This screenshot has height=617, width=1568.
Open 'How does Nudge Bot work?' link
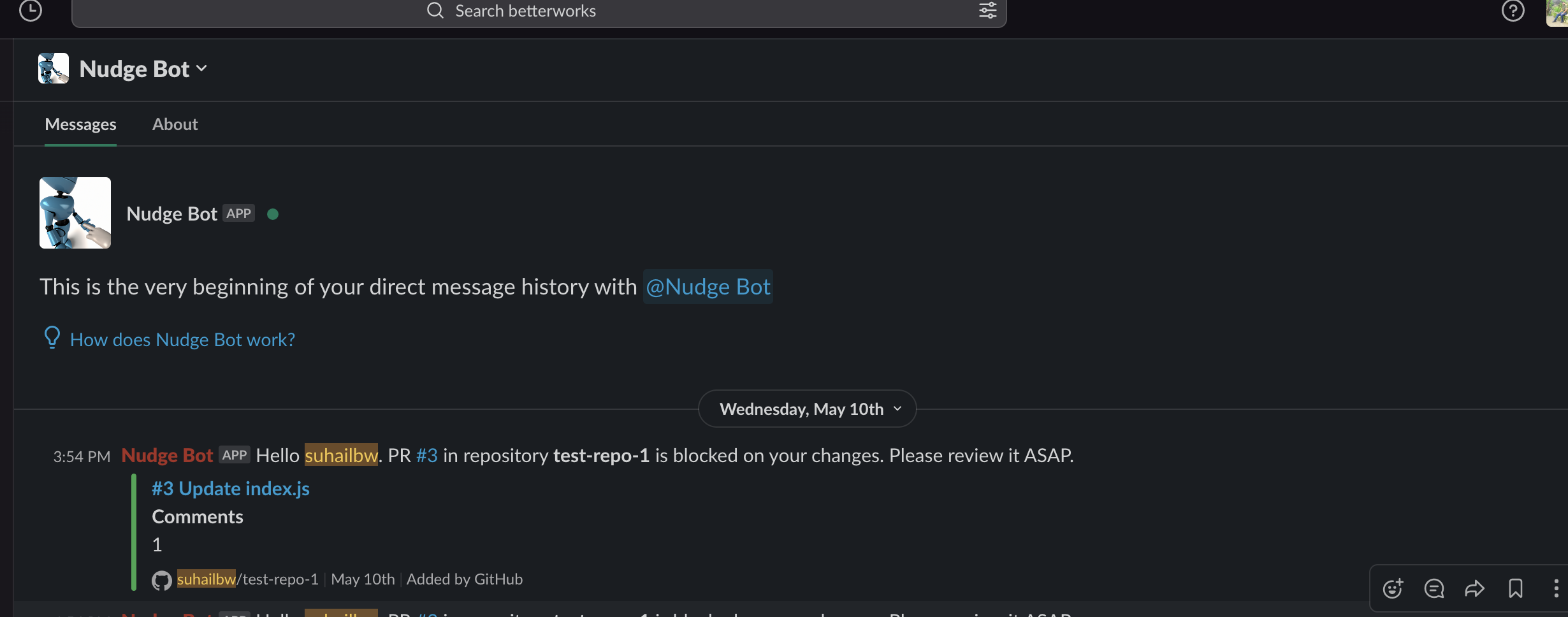point(182,340)
